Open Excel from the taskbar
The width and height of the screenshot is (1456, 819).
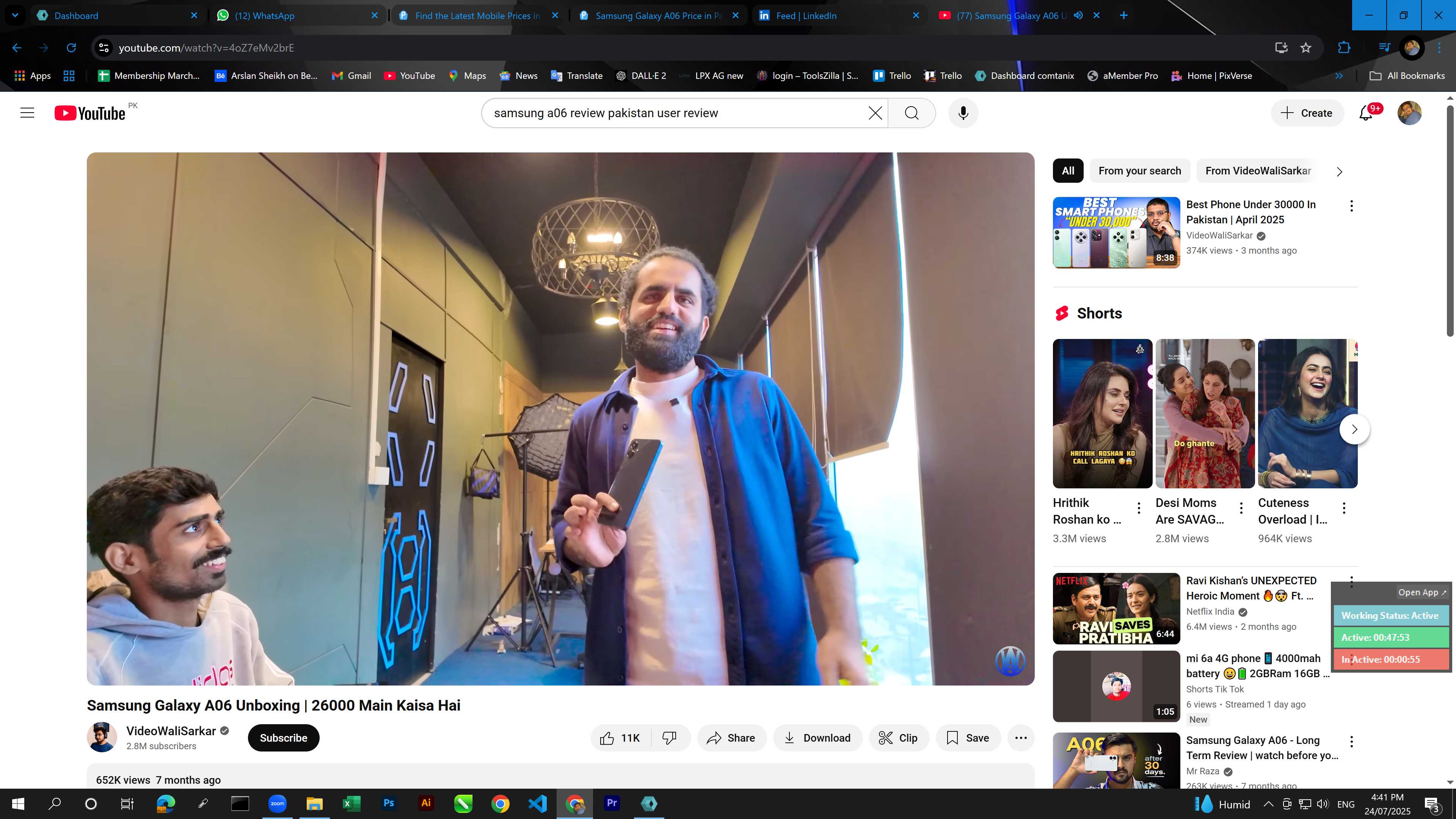[x=351, y=803]
